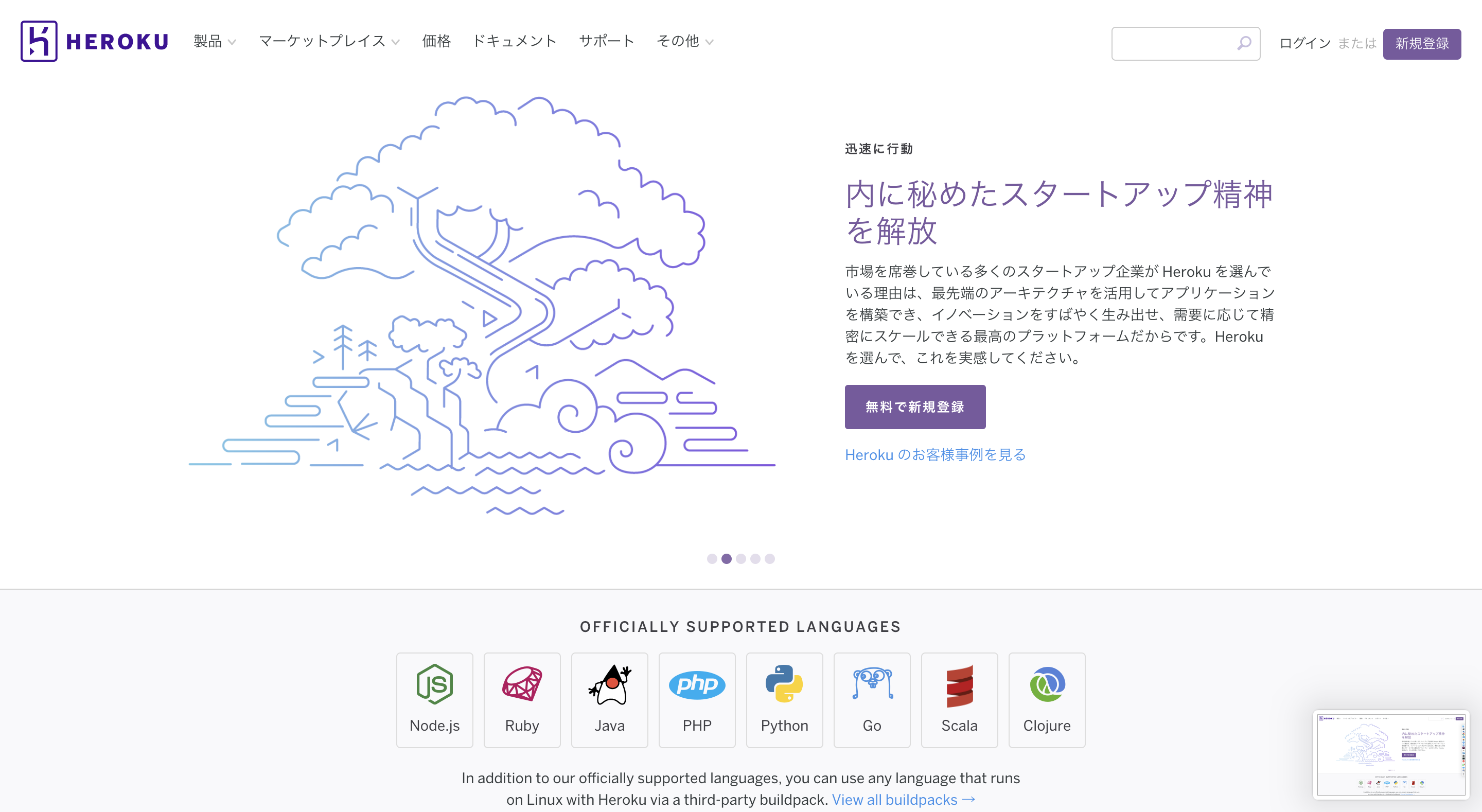Open the Node.js language tile
This screenshot has height=812, width=1482.
tap(434, 700)
